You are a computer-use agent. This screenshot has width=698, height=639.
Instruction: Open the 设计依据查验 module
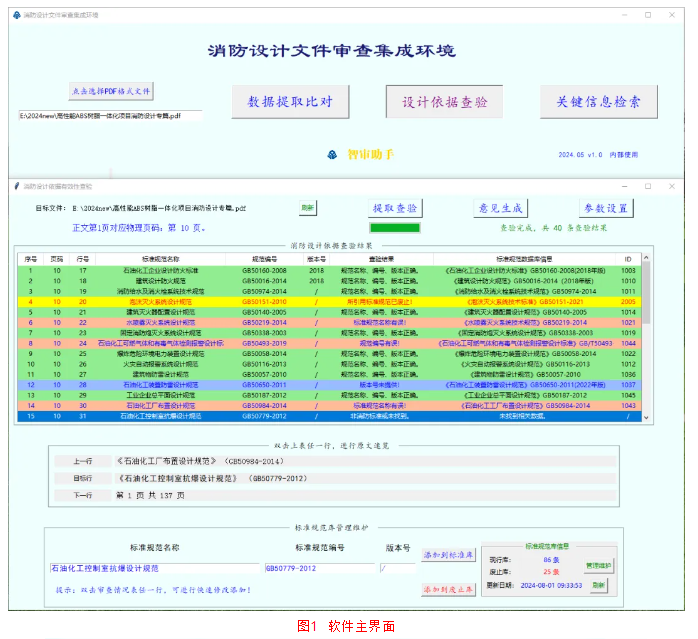click(444, 102)
